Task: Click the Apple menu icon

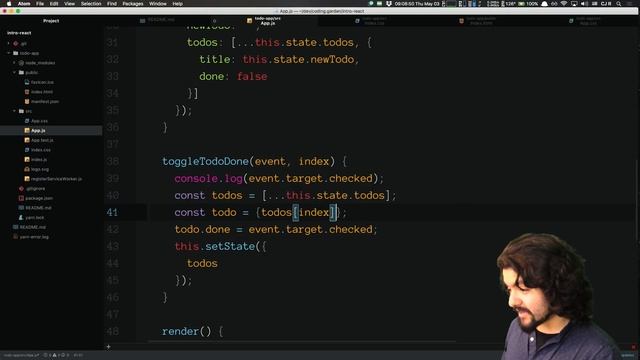Action: (9, 4)
